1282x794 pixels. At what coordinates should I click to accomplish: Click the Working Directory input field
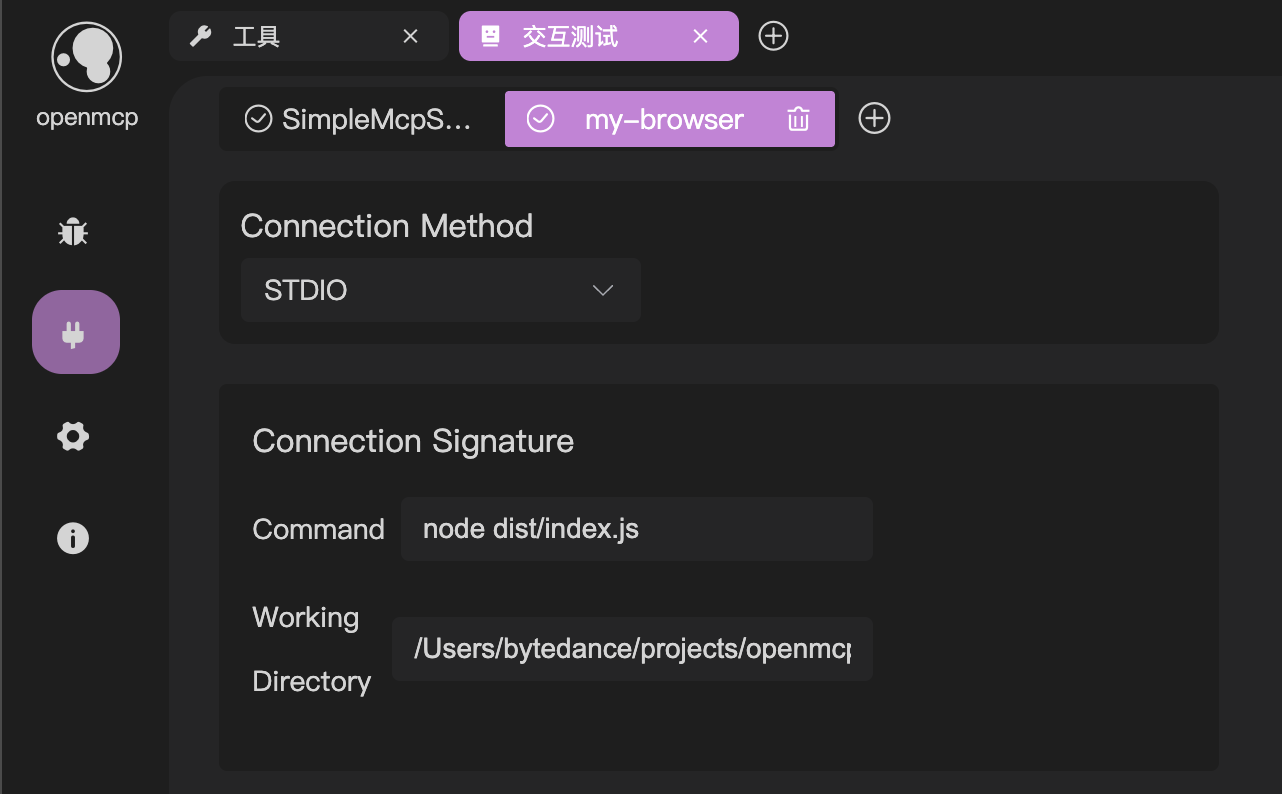click(x=632, y=649)
